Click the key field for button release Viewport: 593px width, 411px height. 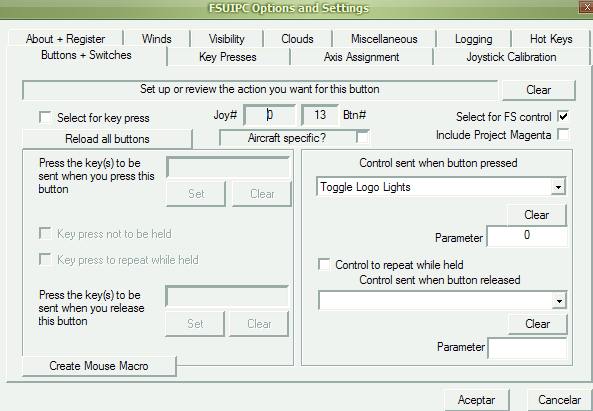pyautogui.click(x=227, y=296)
